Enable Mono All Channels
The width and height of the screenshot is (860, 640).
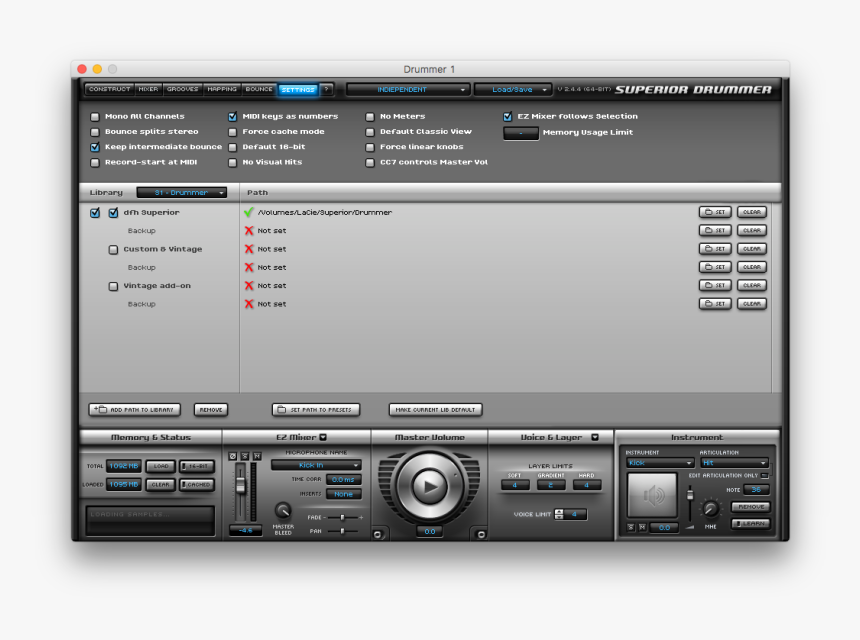point(93,115)
